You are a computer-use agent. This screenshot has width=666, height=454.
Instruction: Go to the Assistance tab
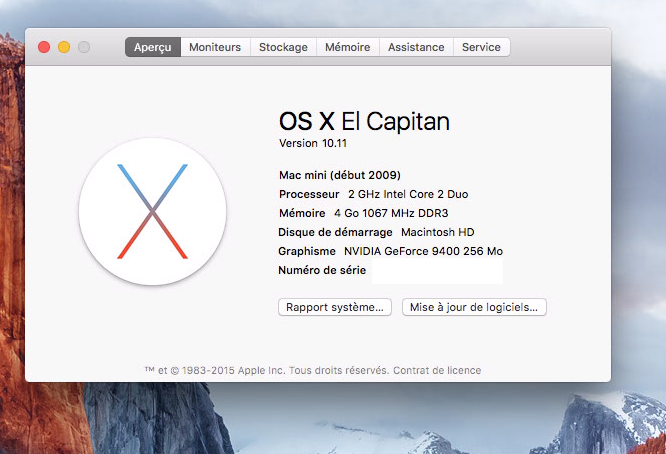pyautogui.click(x=416, y=47)
